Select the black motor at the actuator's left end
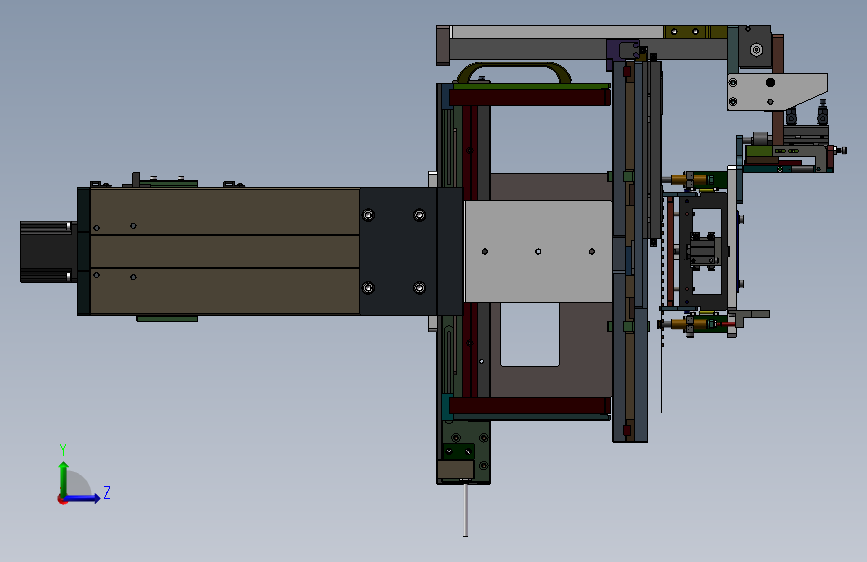Image resolution: width=867 pixels, height=562 pixels. coord(49,252)
